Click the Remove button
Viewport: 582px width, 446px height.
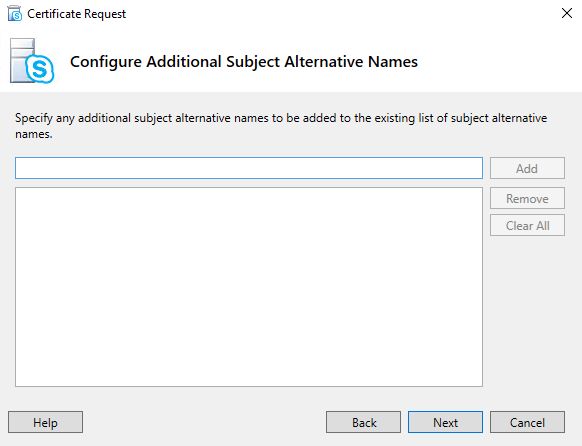click(527, 198)
